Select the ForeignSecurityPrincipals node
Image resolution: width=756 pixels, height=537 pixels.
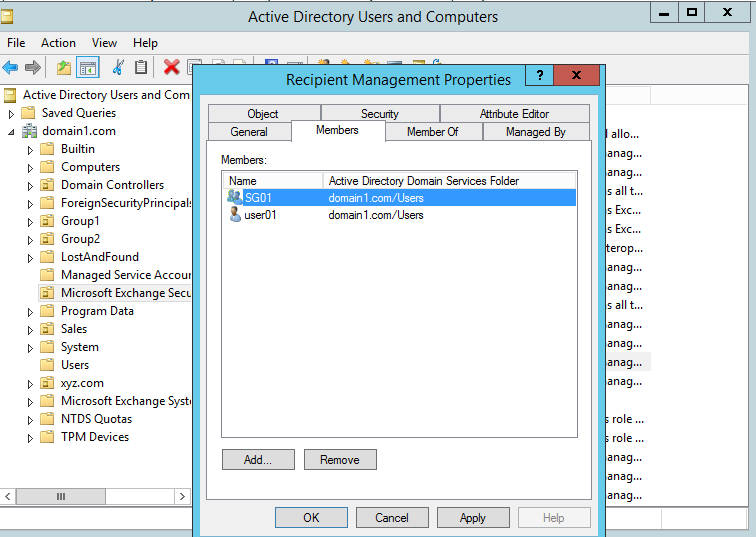[125, 203]
